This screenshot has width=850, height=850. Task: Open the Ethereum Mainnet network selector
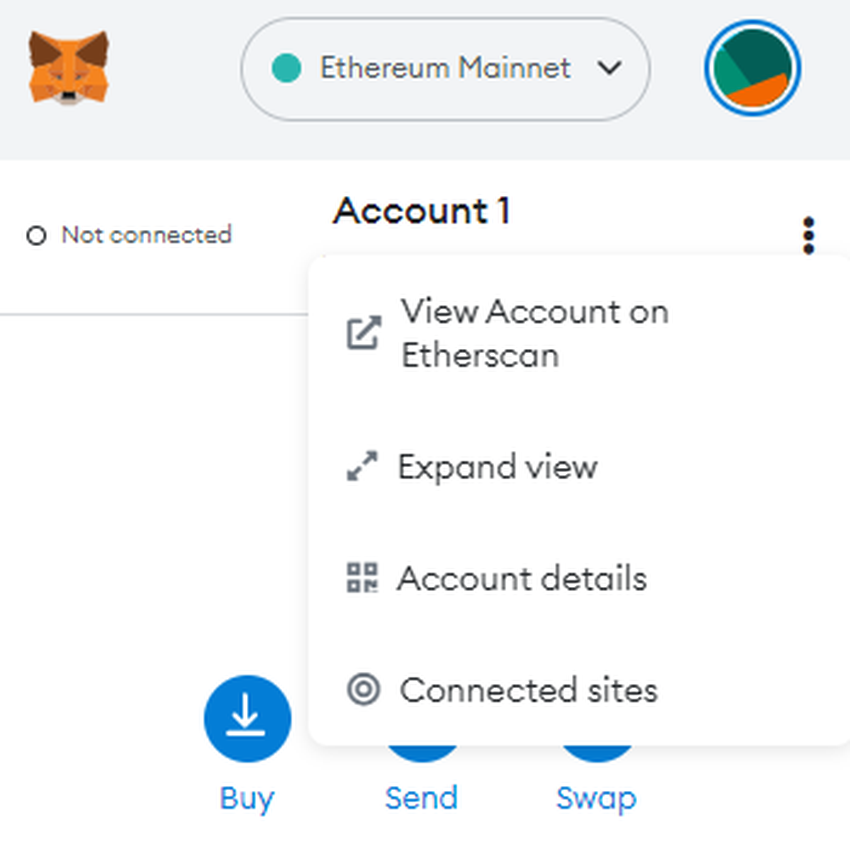445,69
